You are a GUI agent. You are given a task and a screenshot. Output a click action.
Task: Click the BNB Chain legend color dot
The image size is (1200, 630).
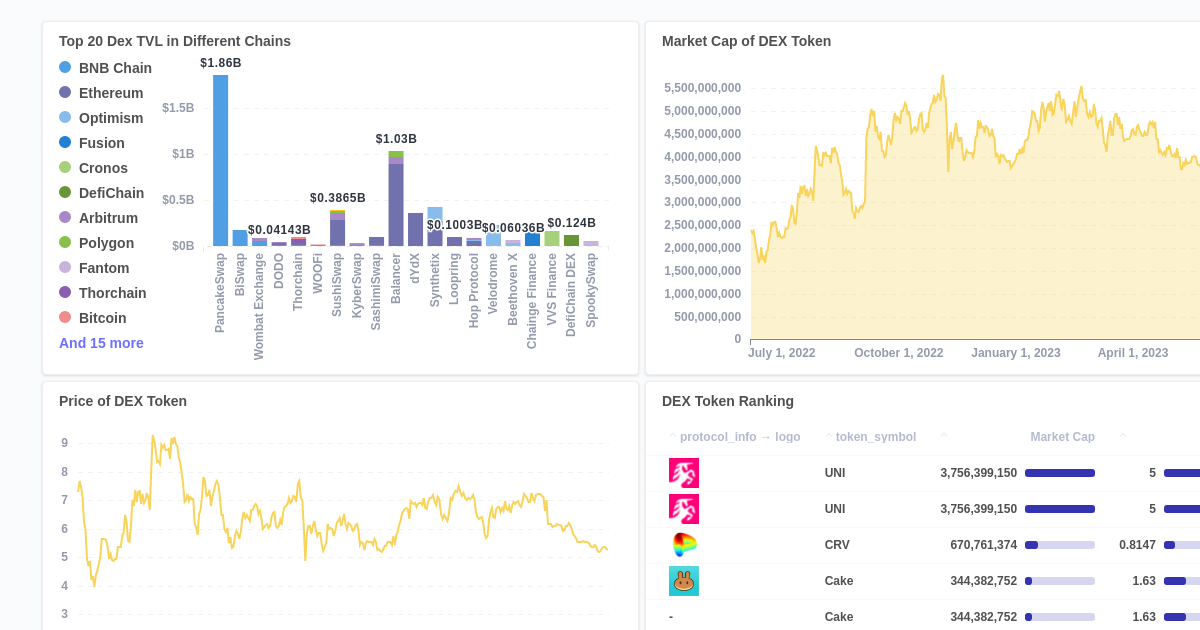click(x=66, y=67)
